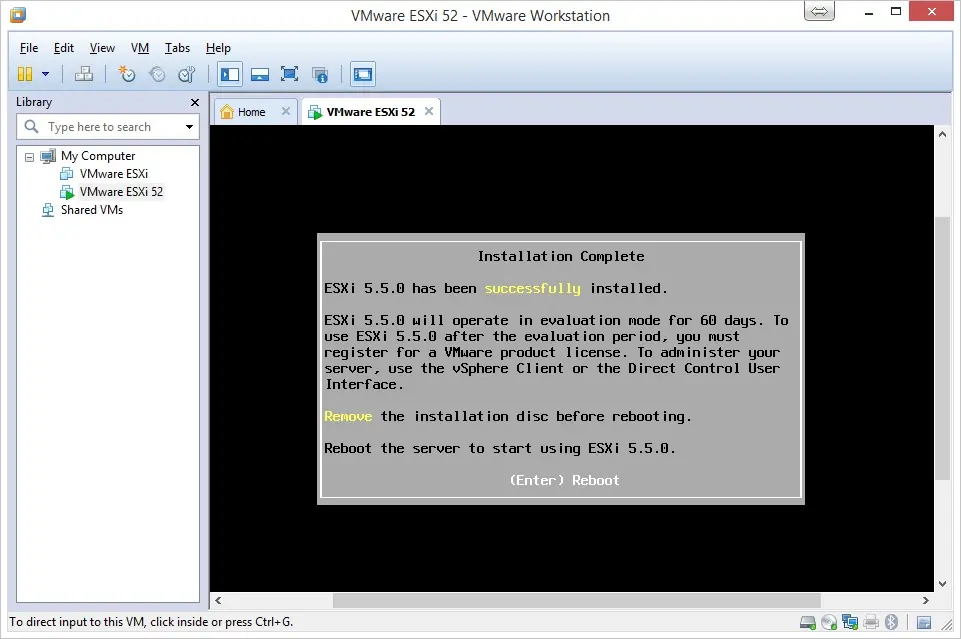This screenshot has width=961, height=639.
Task: Click the yellow 'Remove' word
Action: pos(348,417)
